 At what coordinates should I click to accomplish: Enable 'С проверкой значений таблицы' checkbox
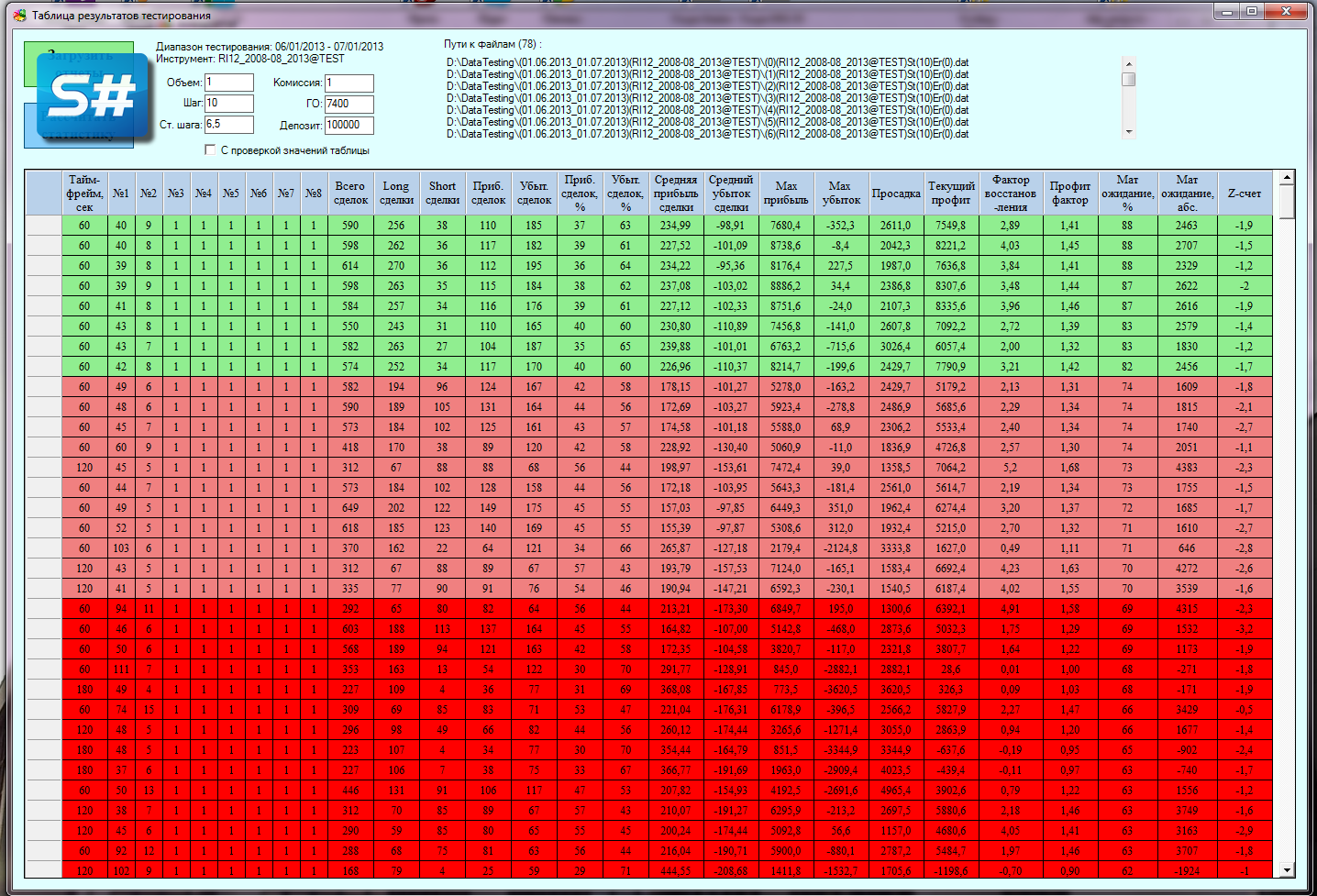tap(210, 149)
